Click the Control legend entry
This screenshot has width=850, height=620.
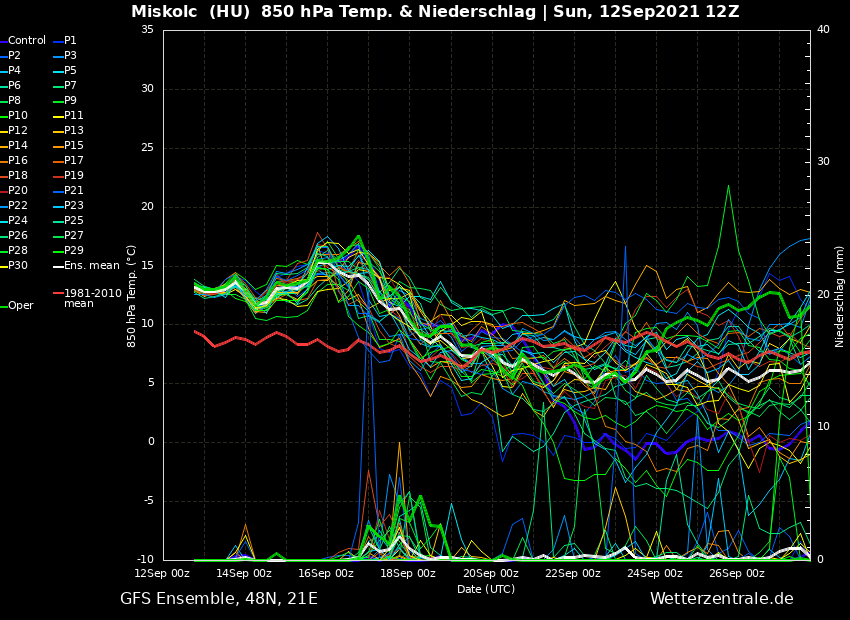tap(27, 41)
